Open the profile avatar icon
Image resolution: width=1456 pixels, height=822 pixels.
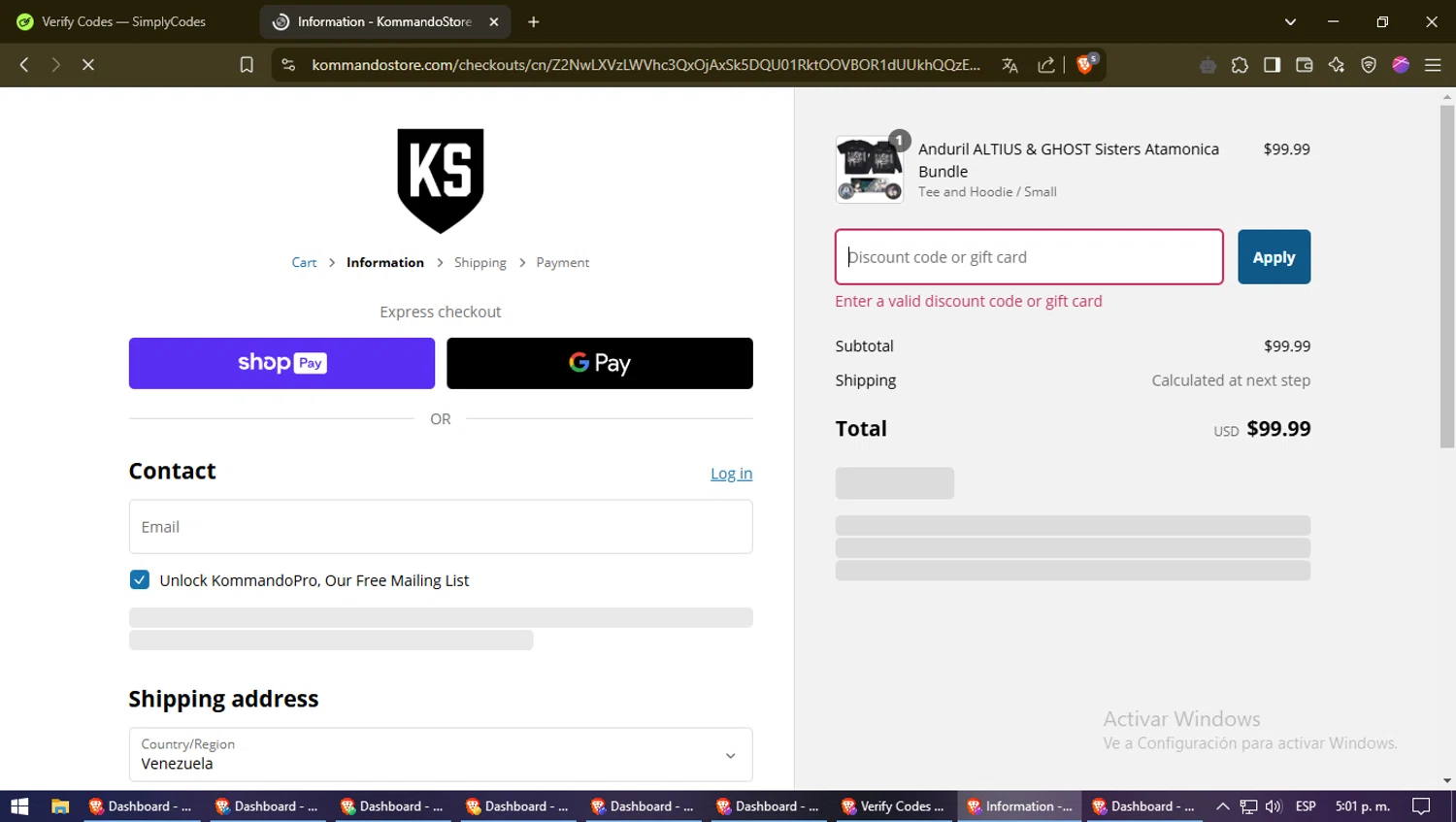1401,65
